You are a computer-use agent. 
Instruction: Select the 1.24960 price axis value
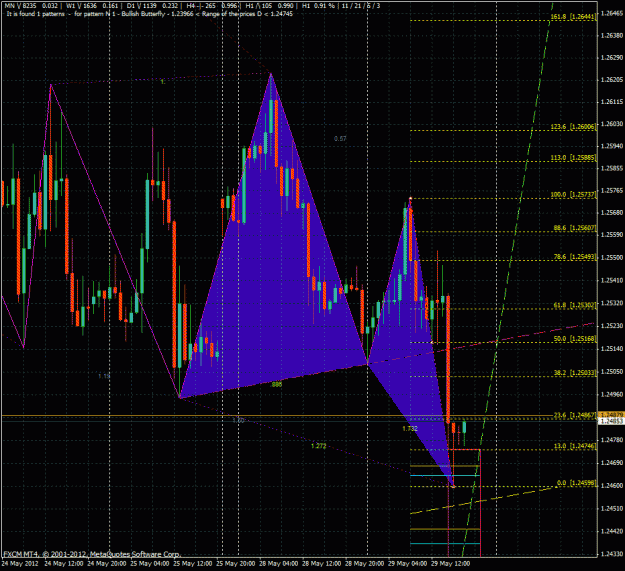tap(611, 394)
